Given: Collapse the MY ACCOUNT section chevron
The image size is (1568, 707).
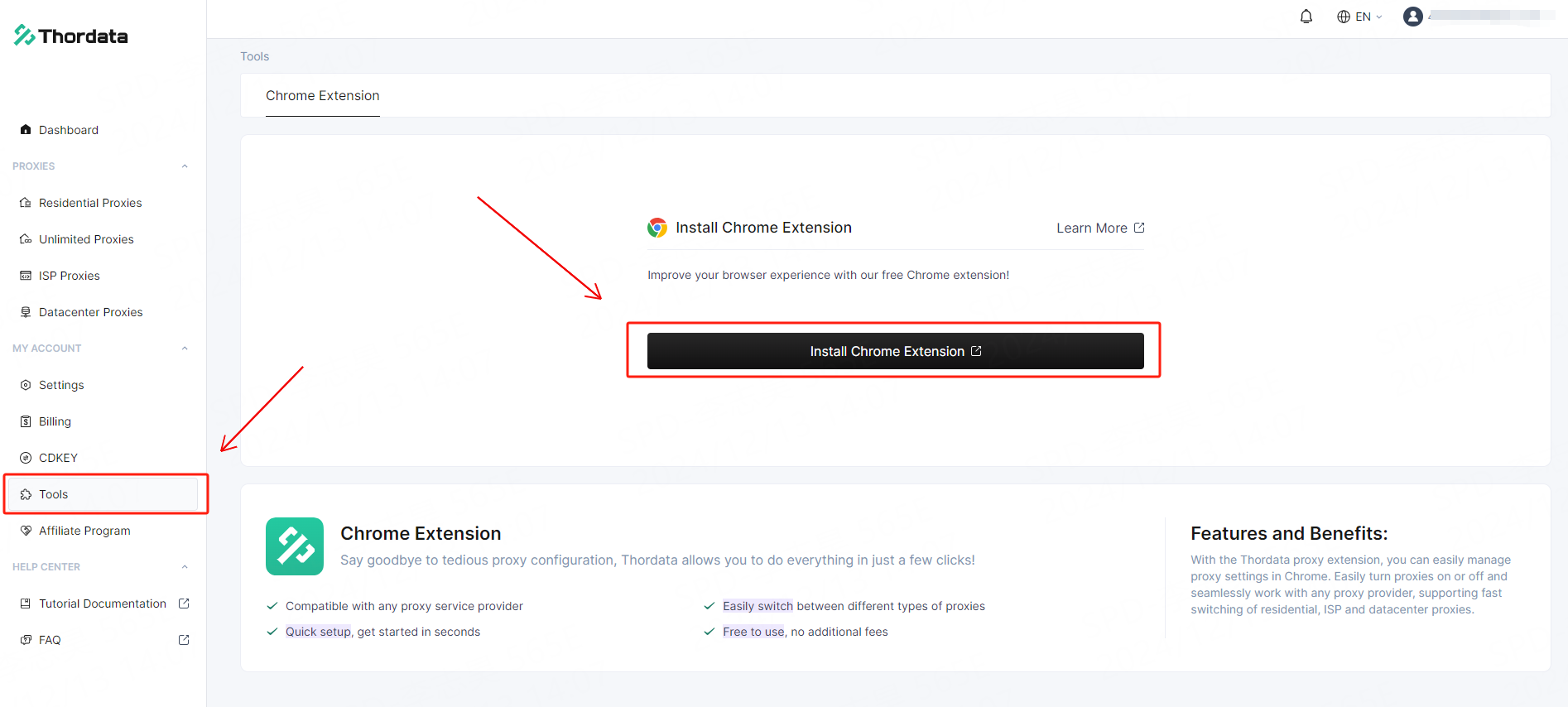Looking at the screenshot, I should (x=185, y=349).
